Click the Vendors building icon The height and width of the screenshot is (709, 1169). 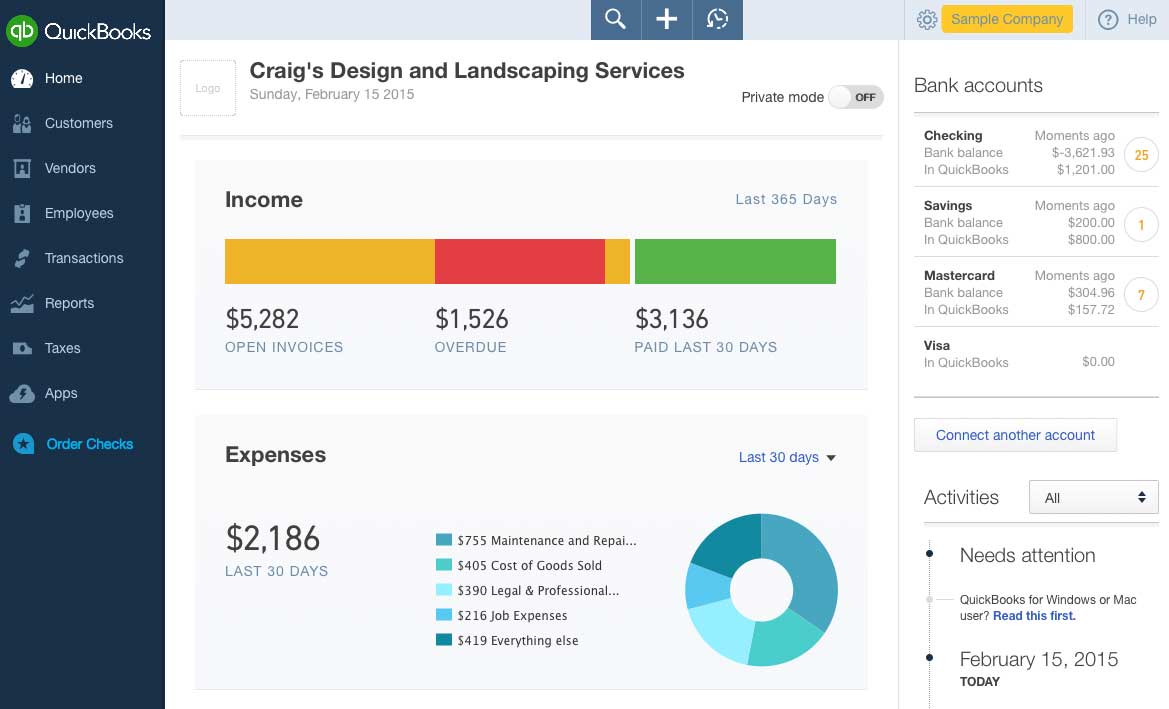coord(22,168)
